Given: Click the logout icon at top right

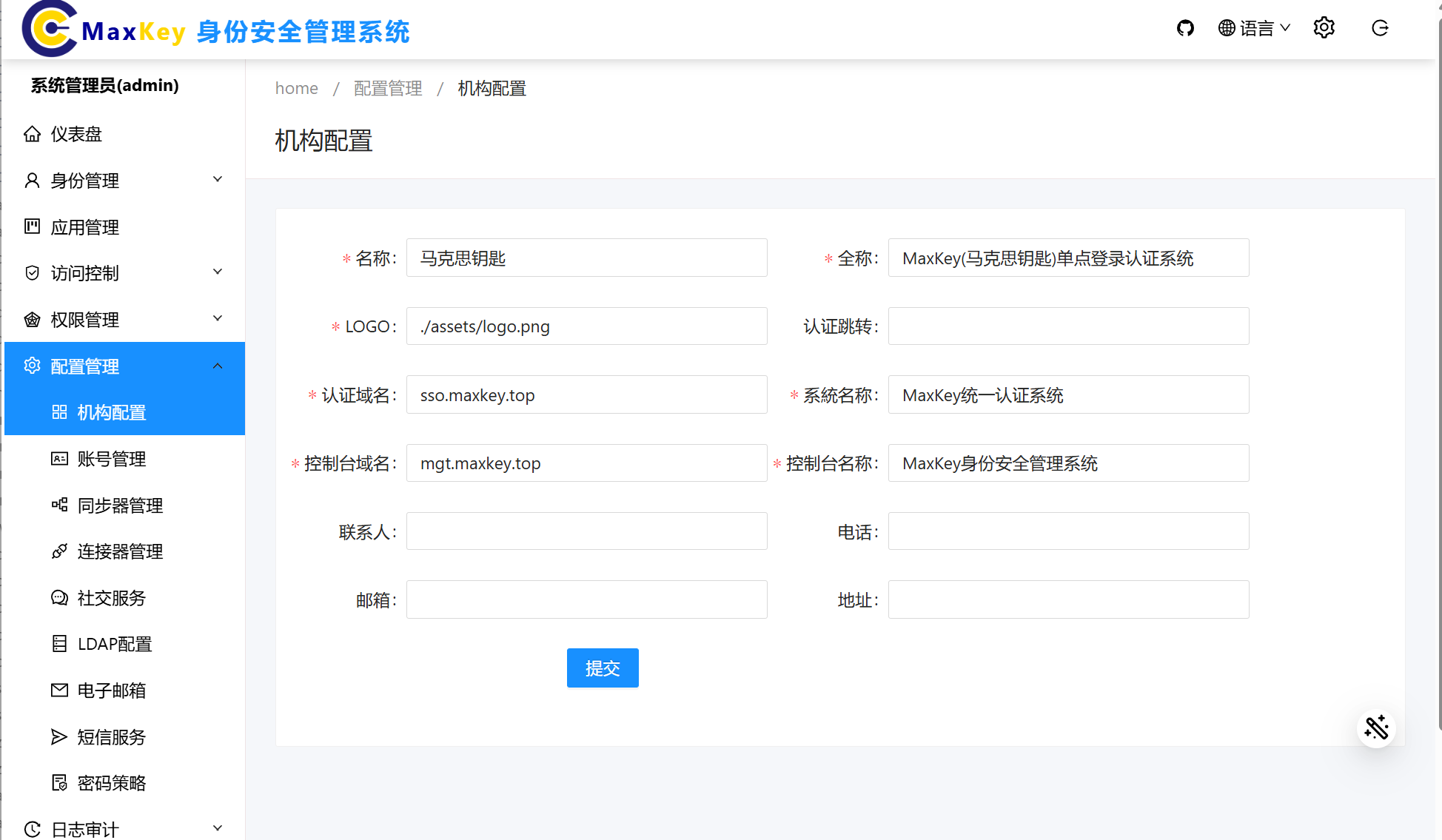Looking at the screenshot, I should pyautogui.click(x=1380, y=28).
